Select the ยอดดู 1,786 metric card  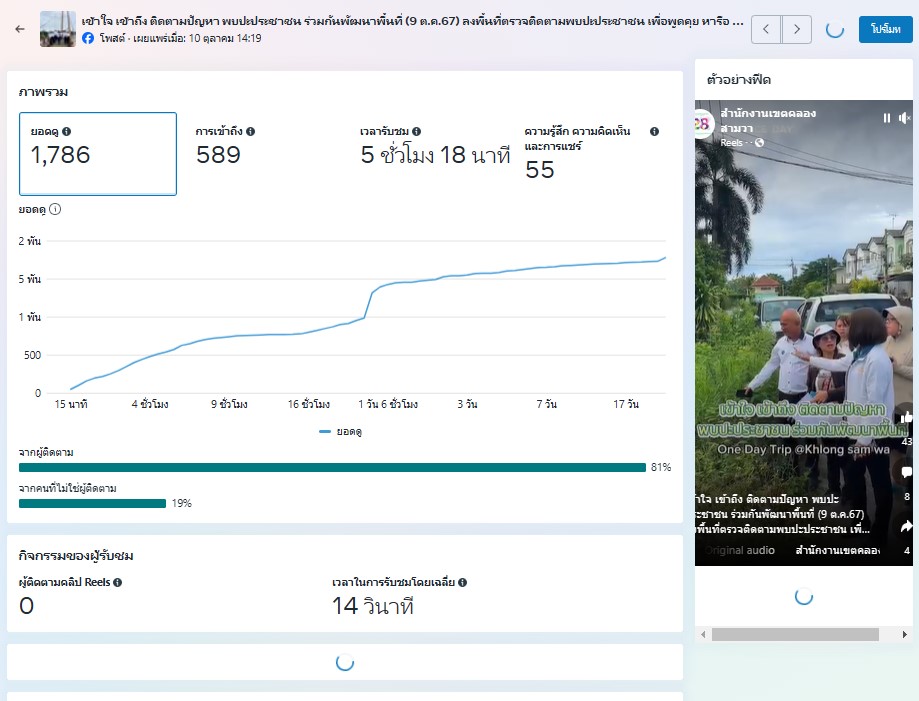point(98,154)
